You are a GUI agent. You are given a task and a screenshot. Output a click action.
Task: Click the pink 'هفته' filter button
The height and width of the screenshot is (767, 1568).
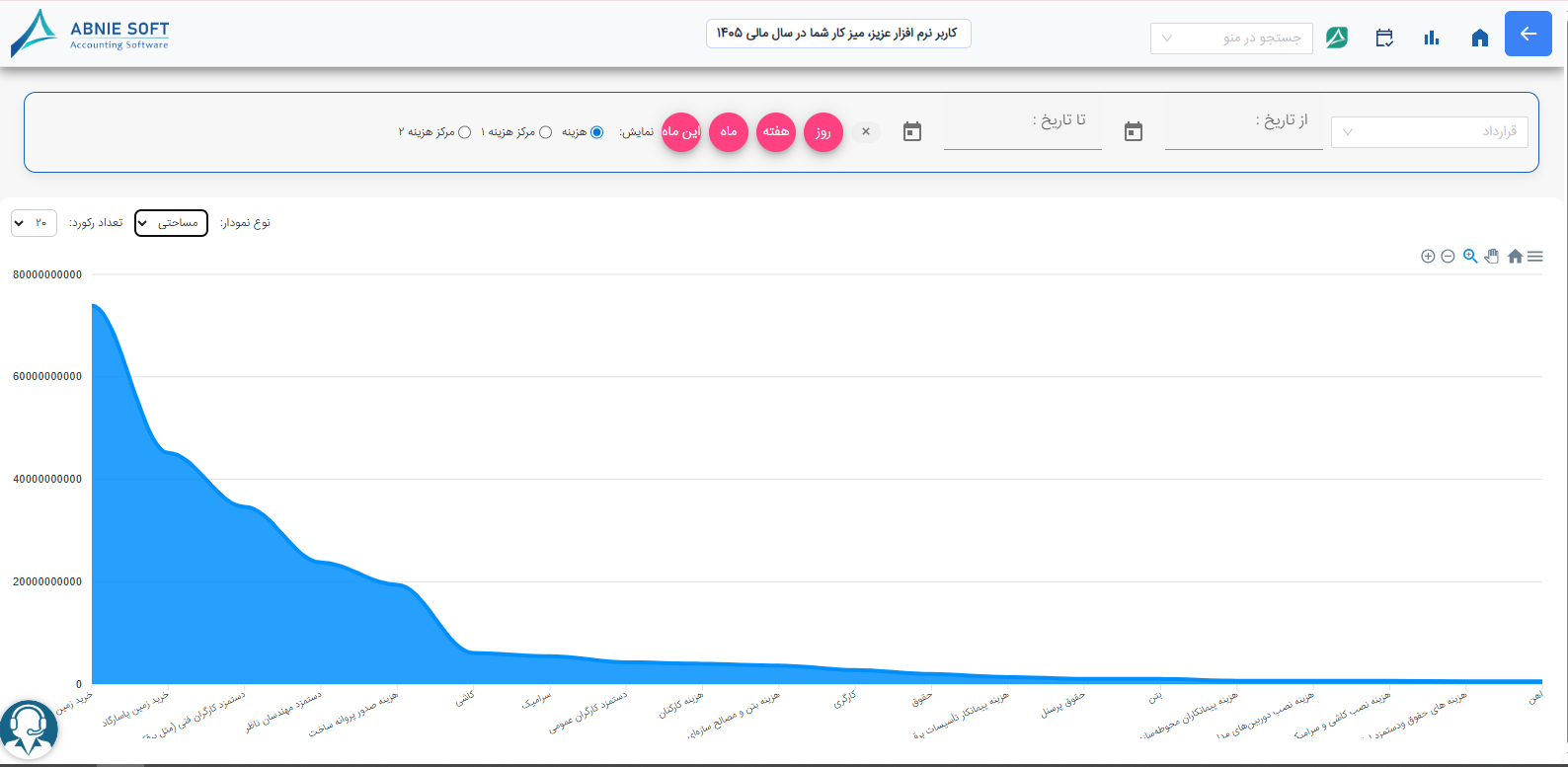[x=776, y=132]
